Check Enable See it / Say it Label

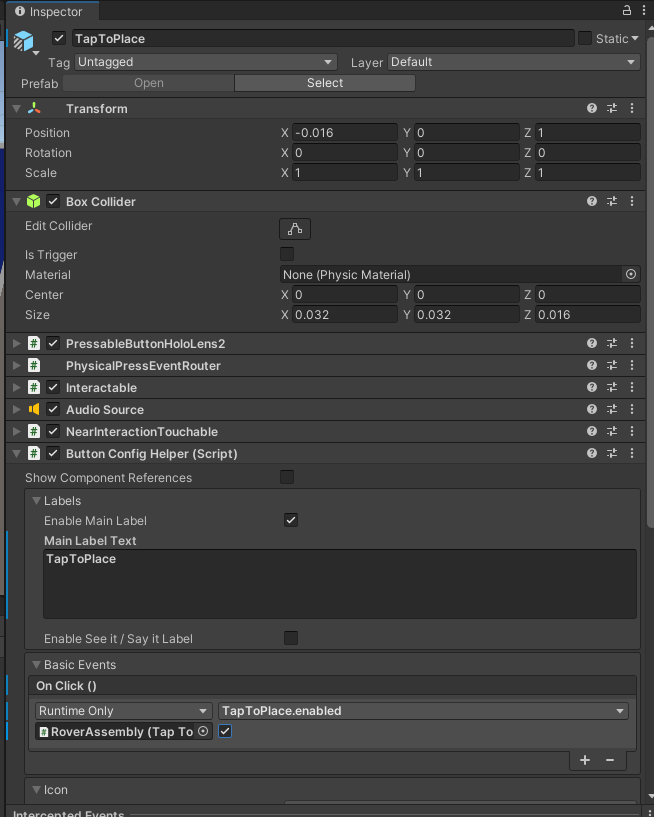point(291,638)
